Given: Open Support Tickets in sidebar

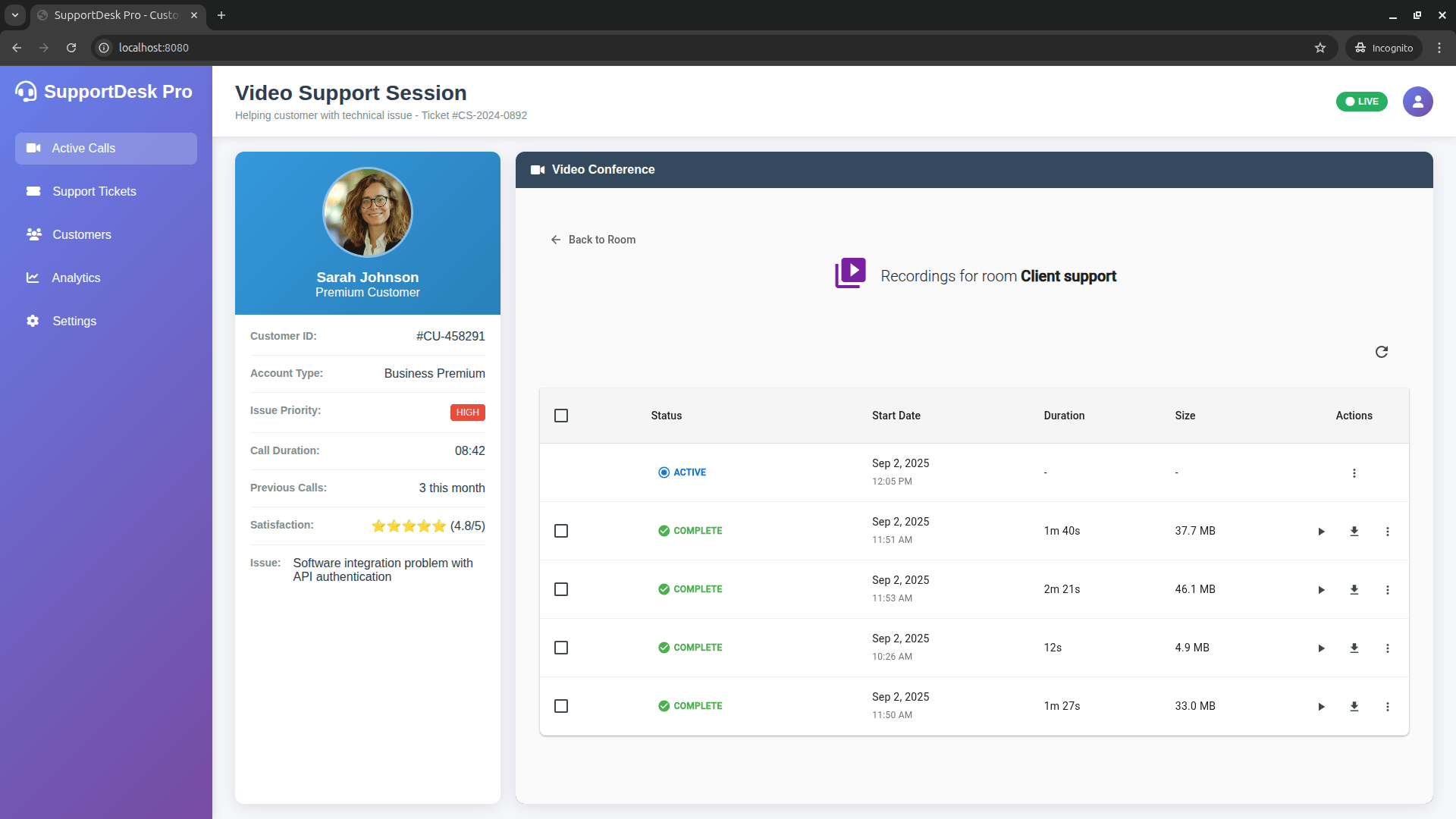Looking at the screenshot, I should [106, 192].
